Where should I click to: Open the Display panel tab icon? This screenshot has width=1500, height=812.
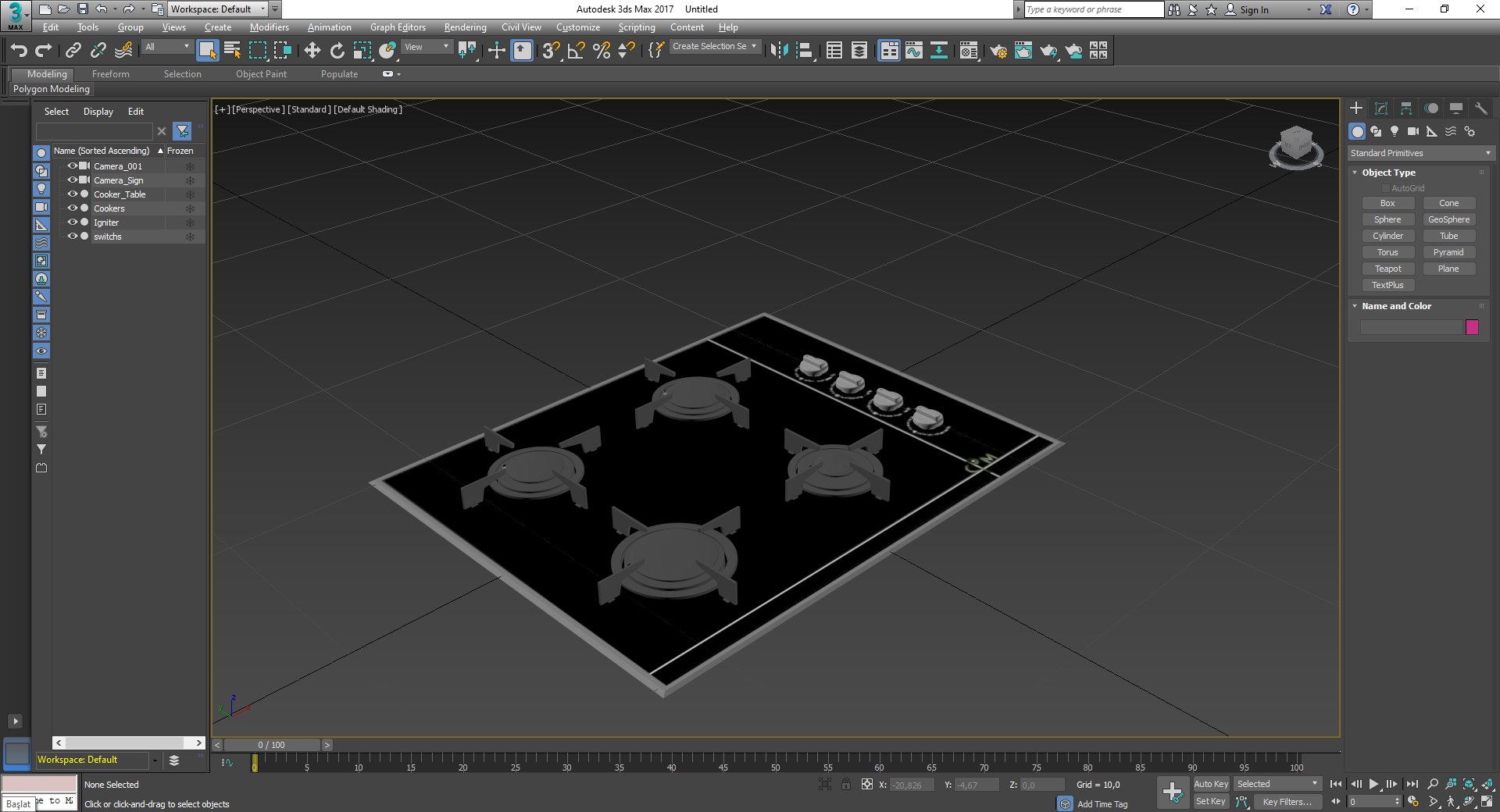pyautogui.click(x=1456, y=109)
